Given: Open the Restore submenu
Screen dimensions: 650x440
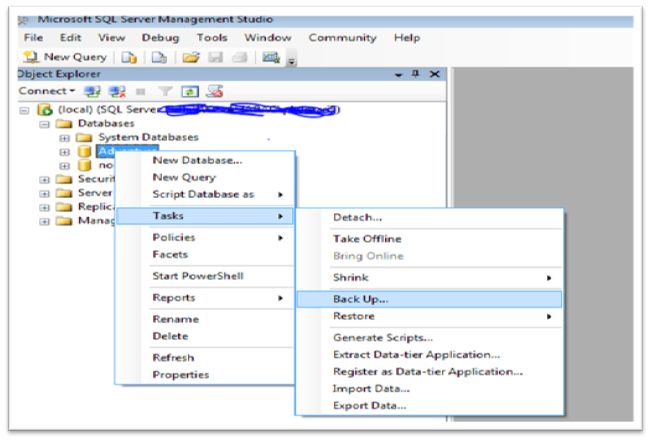Looking at the screenshot, I should (x=429, y=316).
